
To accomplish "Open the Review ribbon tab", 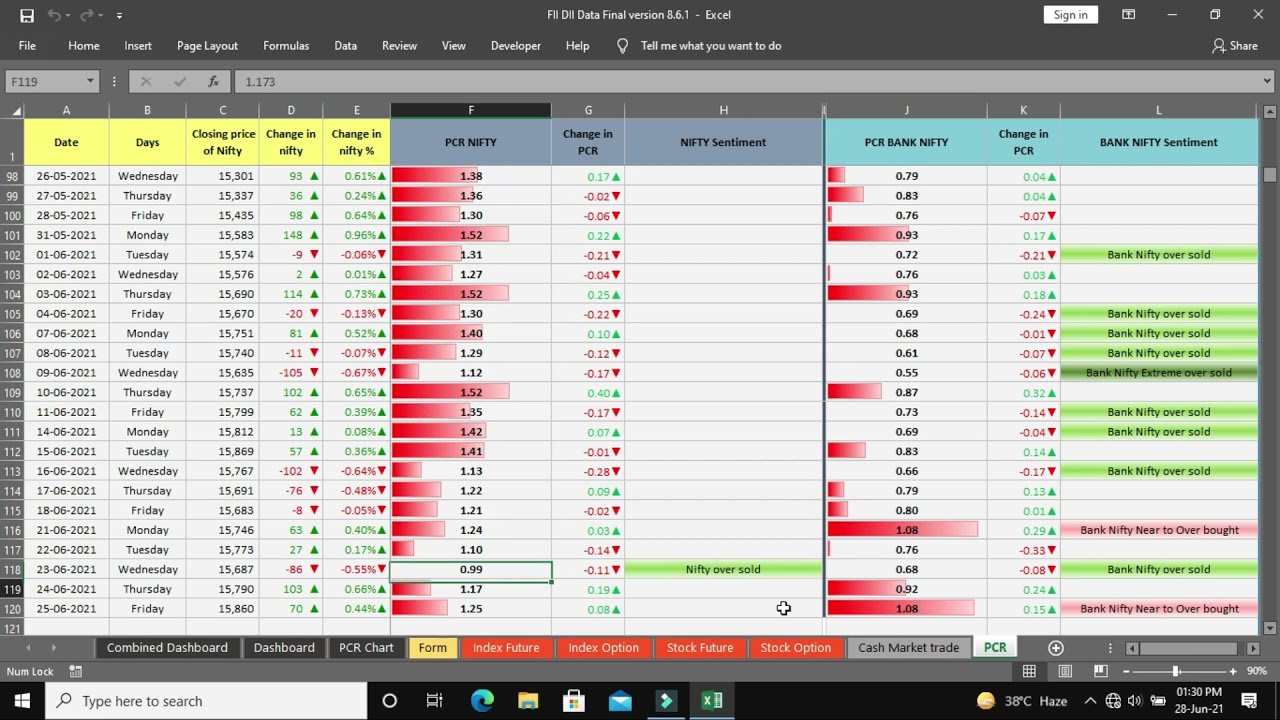I will 399,46.
